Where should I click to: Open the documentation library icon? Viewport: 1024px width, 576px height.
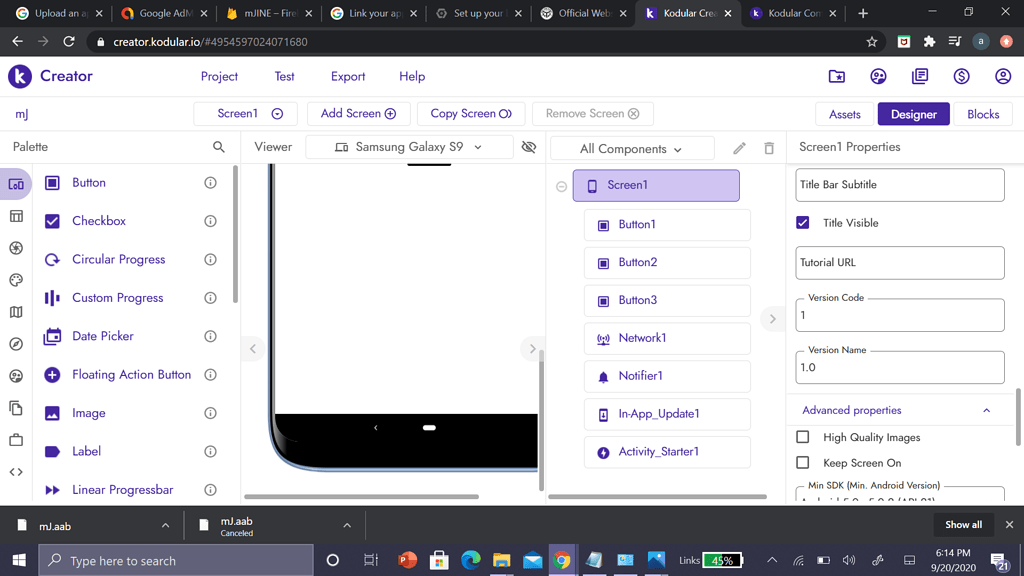pyautogui.click(x=920, y=76)
